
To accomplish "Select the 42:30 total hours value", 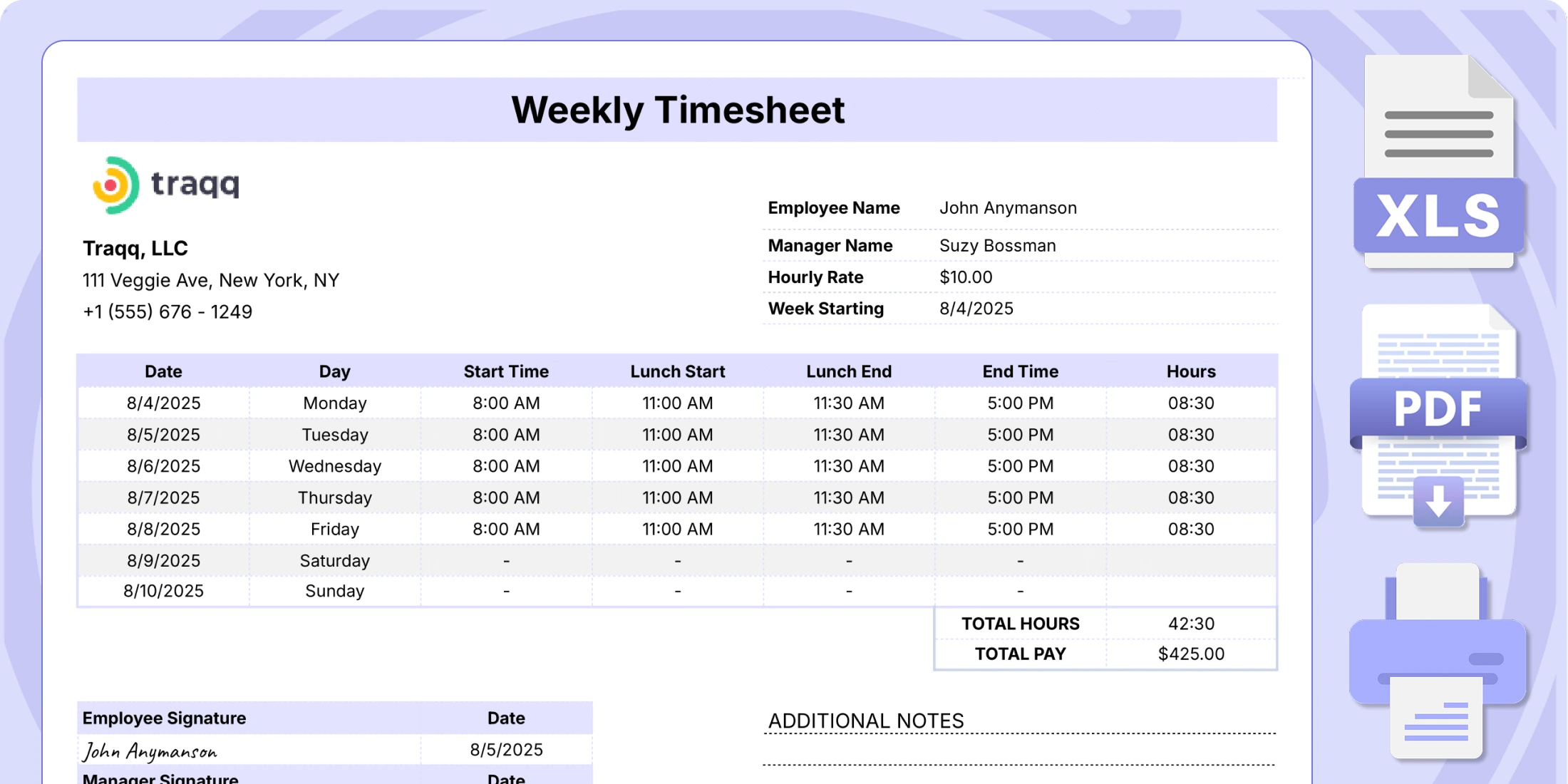I will coord(1191,624).
